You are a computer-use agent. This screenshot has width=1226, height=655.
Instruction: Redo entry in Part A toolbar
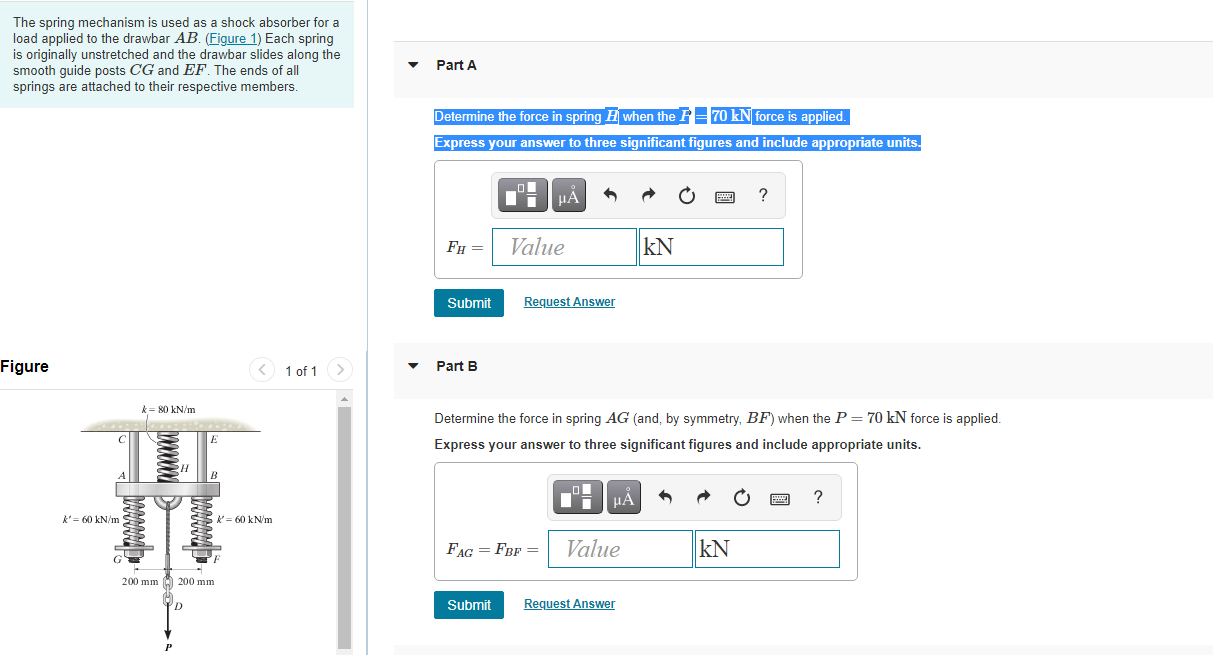point(647,196)
